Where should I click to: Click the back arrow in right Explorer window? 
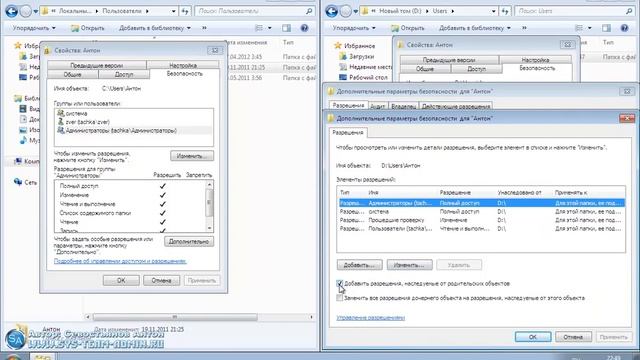[331, 11]
